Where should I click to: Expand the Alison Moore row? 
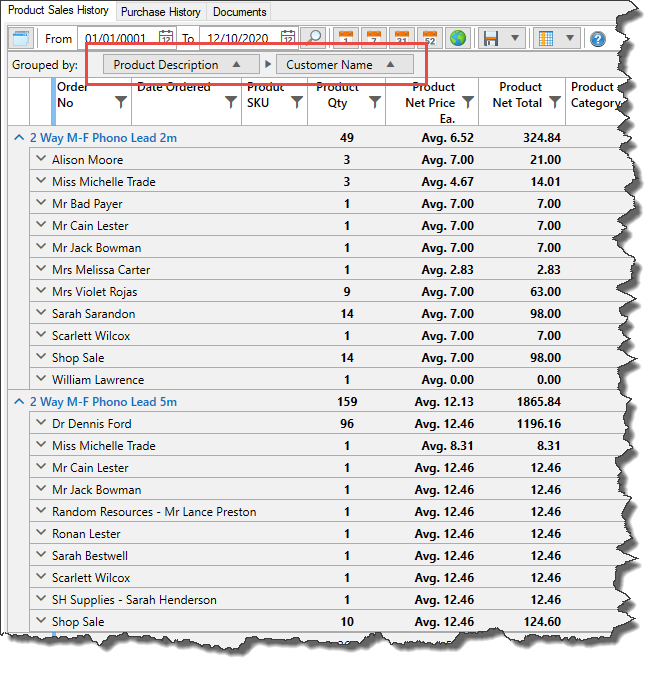[40, 160]
